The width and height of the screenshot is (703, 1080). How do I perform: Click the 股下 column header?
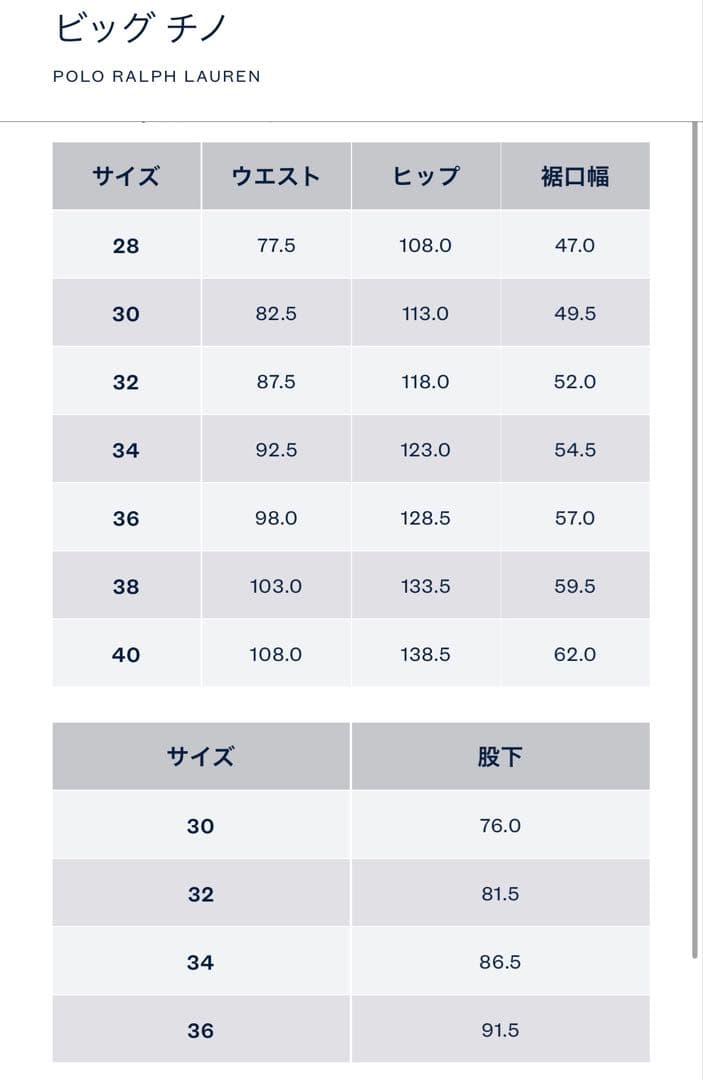point(500,757)
